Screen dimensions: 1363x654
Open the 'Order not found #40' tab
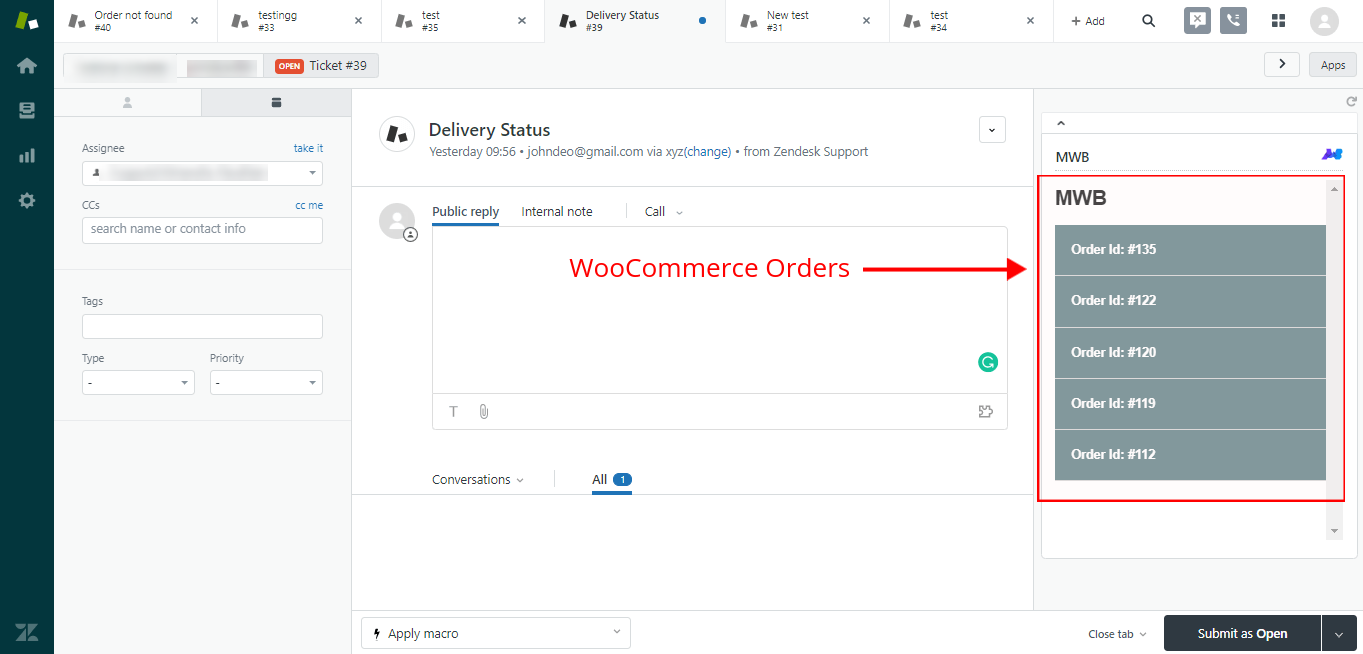[x=135, y=21]
